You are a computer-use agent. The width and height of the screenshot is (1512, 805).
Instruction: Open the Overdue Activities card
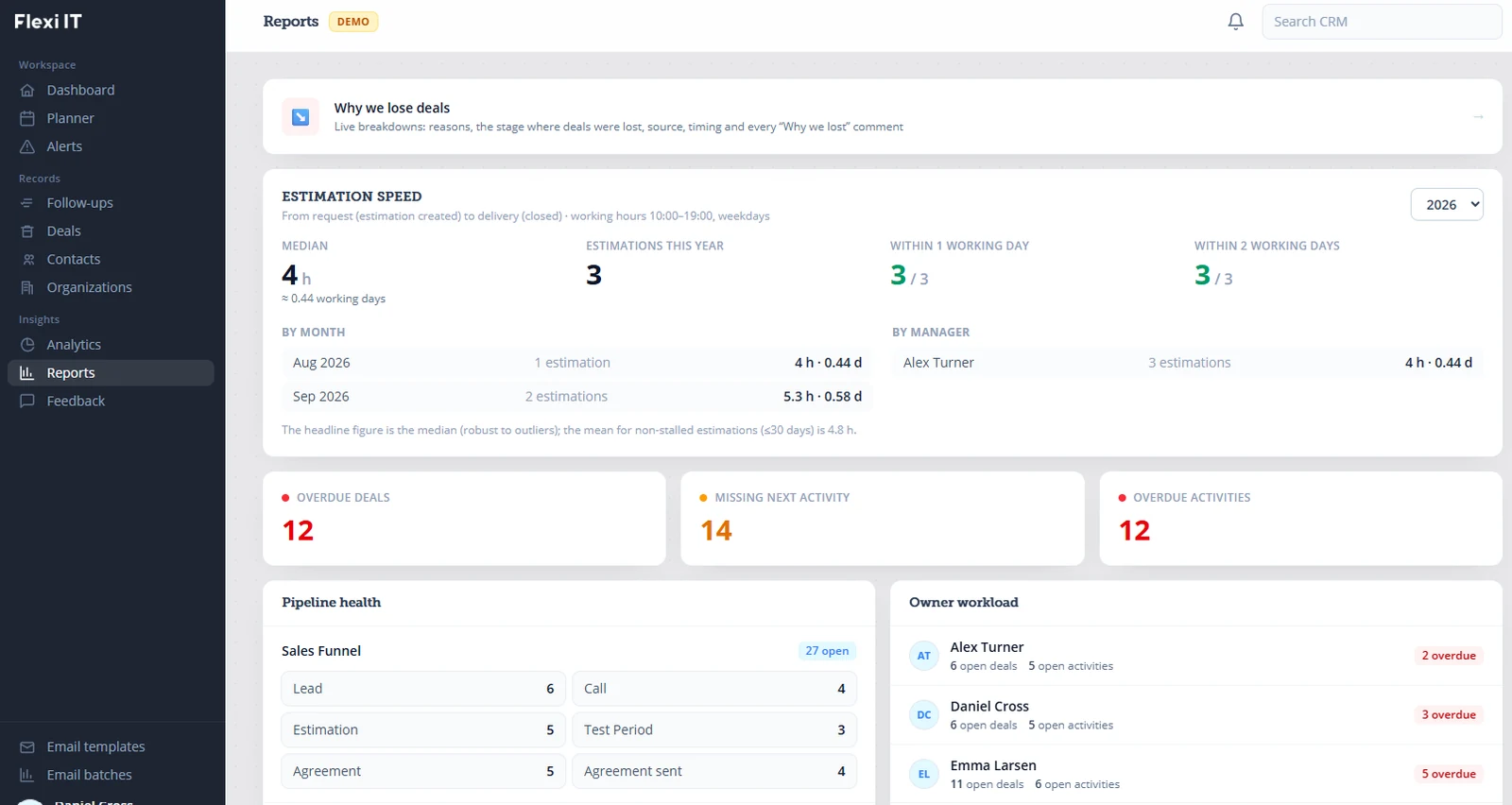coord(1301,519)
